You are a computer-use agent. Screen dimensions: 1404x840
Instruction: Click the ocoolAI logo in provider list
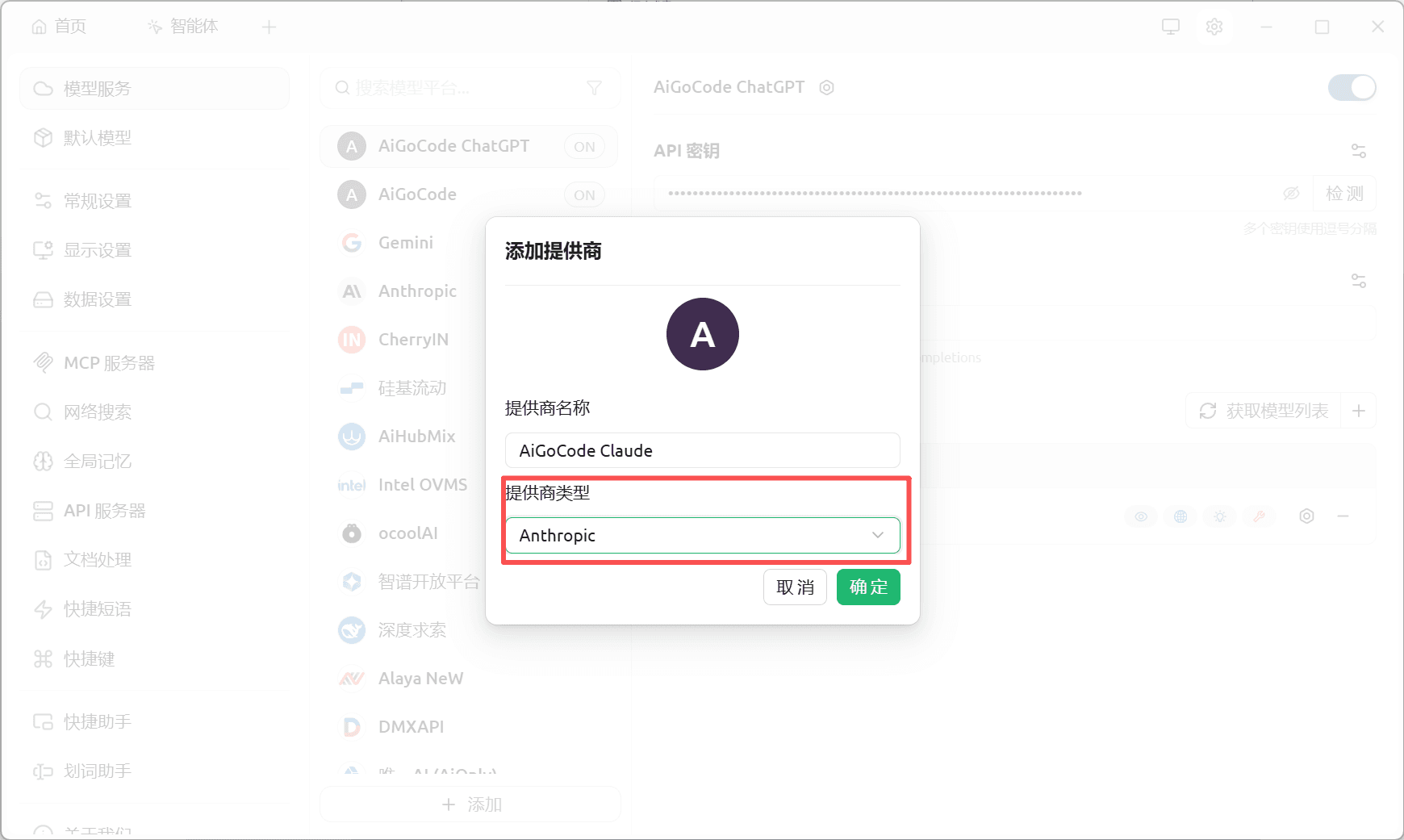click(352, 533)
